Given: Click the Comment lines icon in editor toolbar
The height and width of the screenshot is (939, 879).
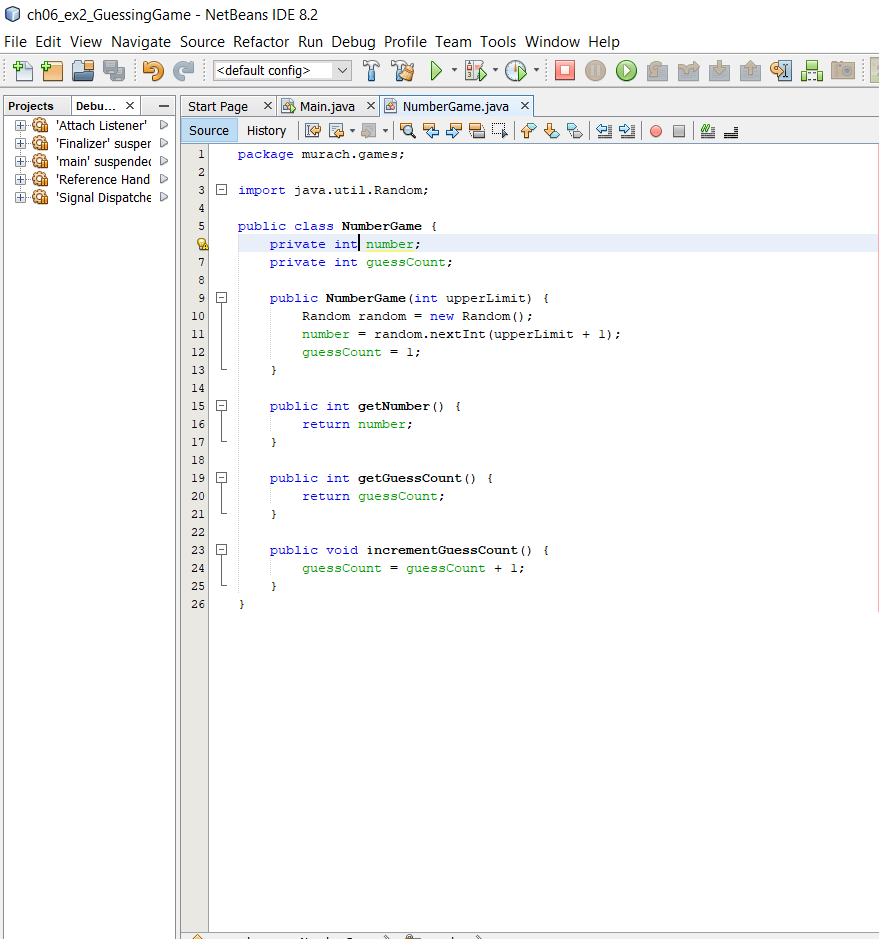Looking at the screenshot, I should [x=707, y=131].
